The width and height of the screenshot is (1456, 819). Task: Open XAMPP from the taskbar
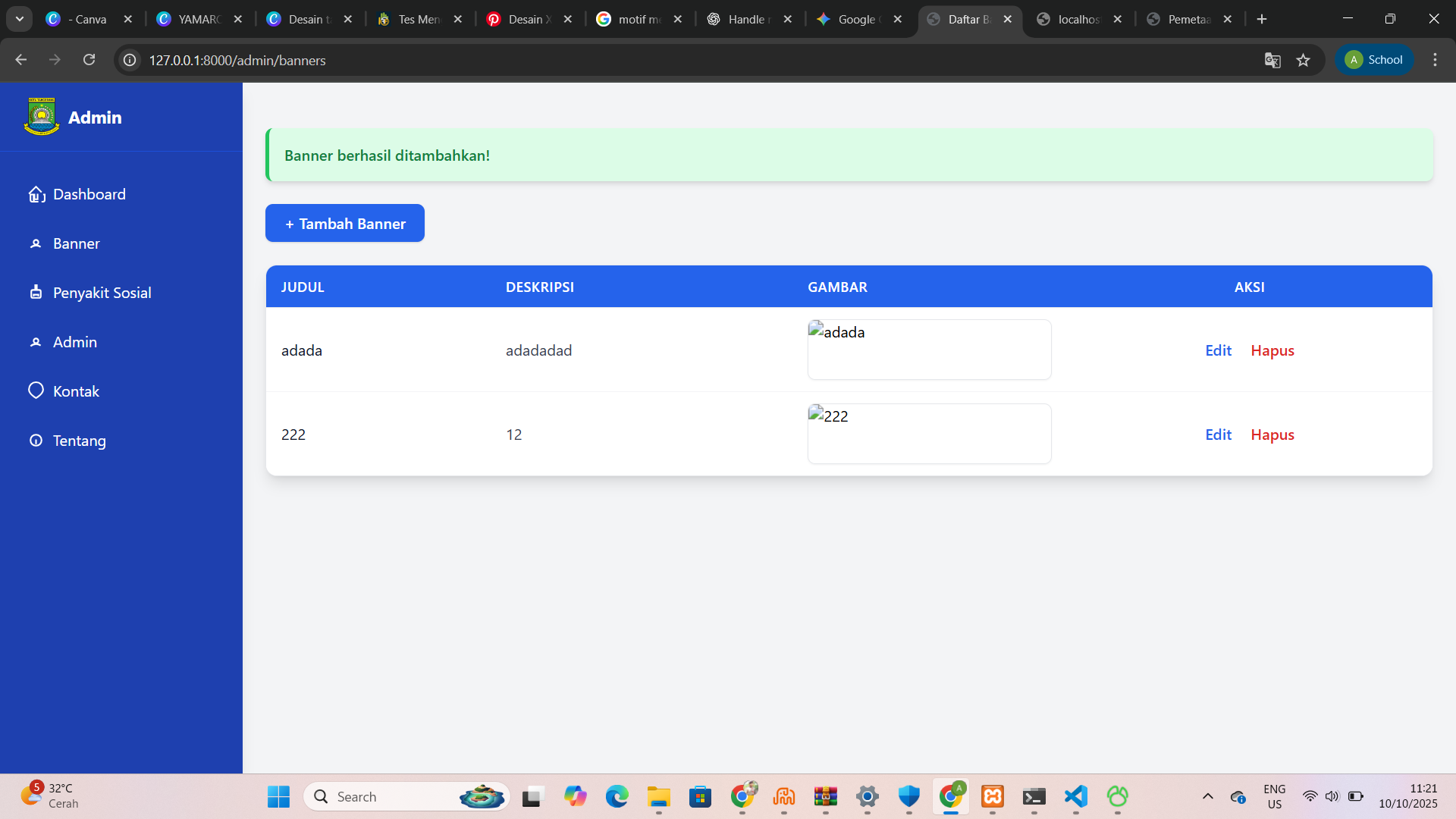click(x=992, y=796)
